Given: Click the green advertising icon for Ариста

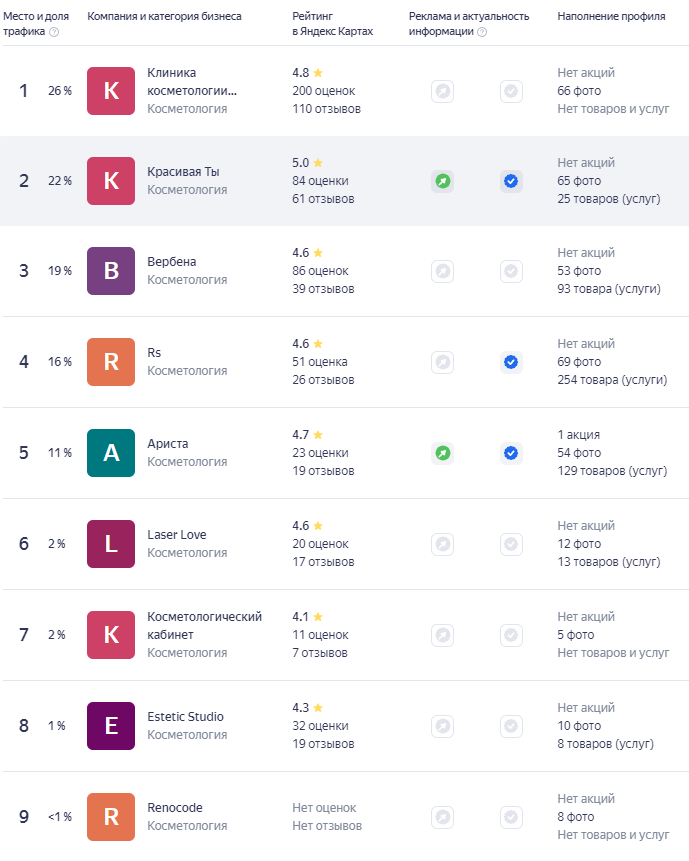Looking at the screenshot, I should tap(442, 453).
